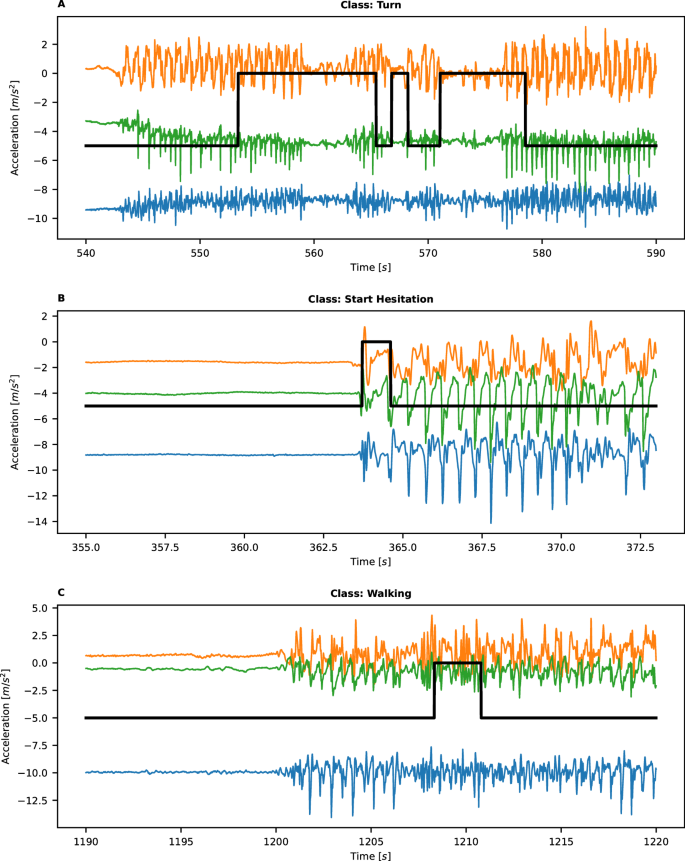The height and width of the screenshot is (861, 685).
Task: Click y-axis tick "−12" in Start Hesitation plot
Action: 38,496
